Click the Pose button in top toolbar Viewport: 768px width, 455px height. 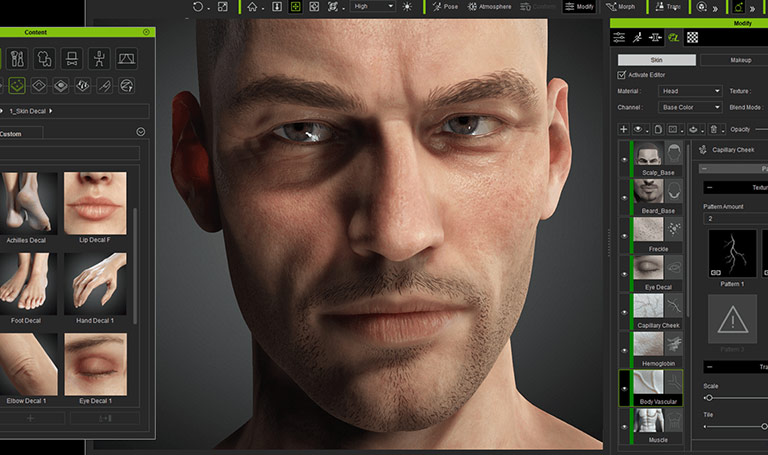(x=446, y=7)
